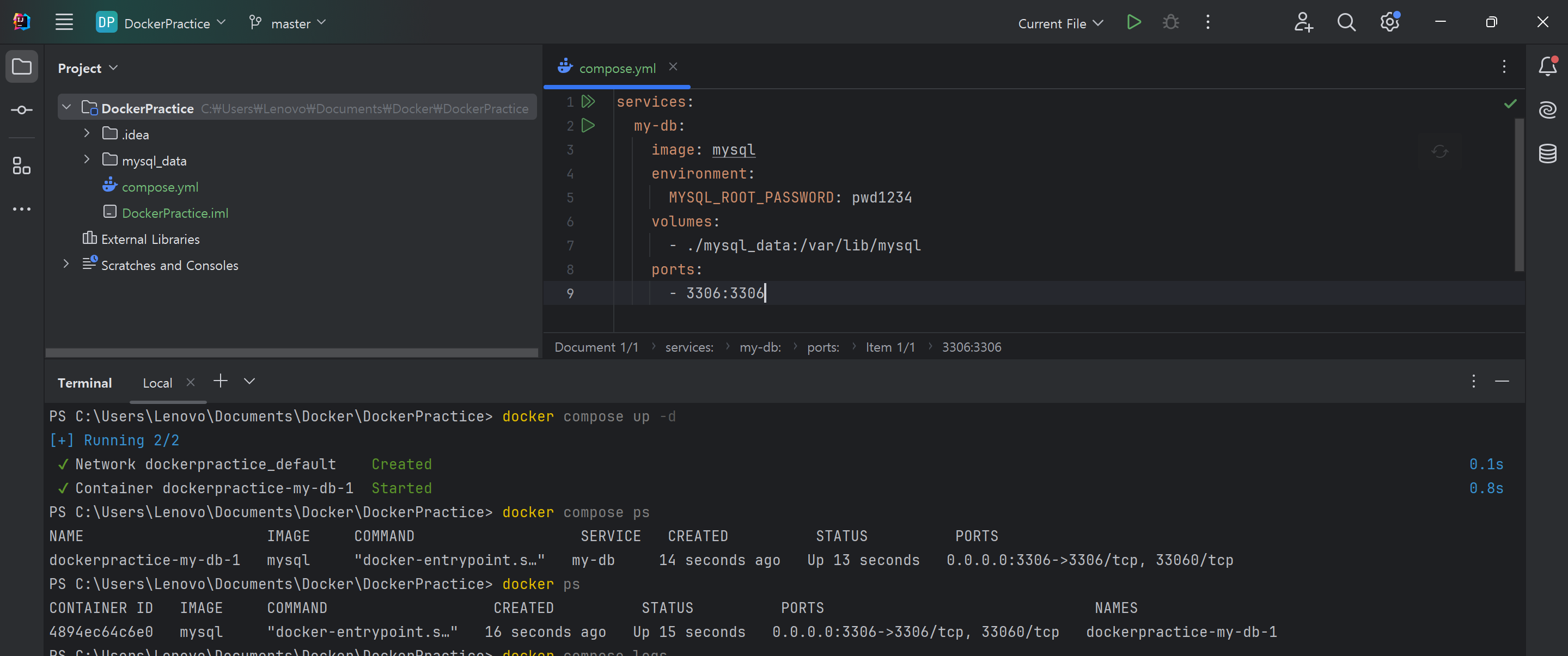Open Current File run configuration dropdown
Image resolution: width=1568 pixels, height=656 pixels.
coord(1060,23)
